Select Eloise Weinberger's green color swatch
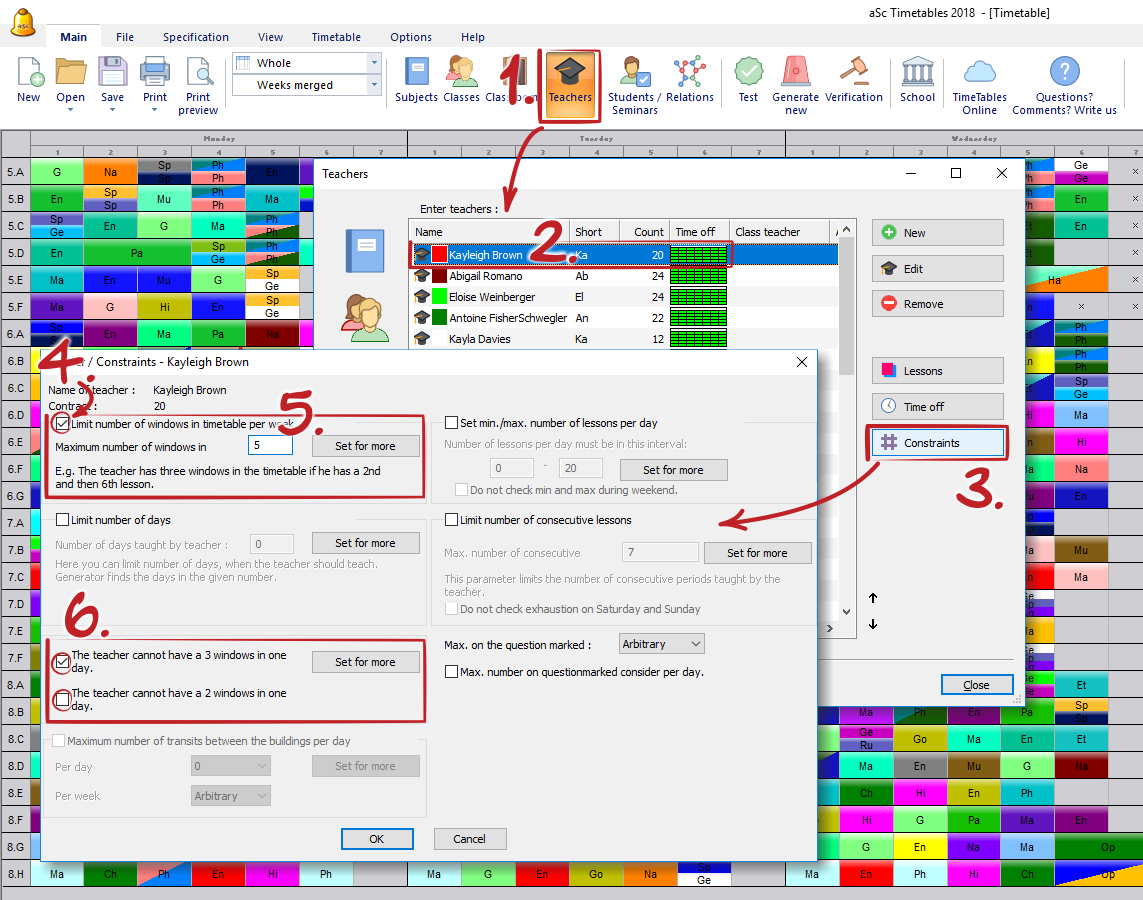The width and height of the screenshot is (1143, 900). (x=439, y=297)
